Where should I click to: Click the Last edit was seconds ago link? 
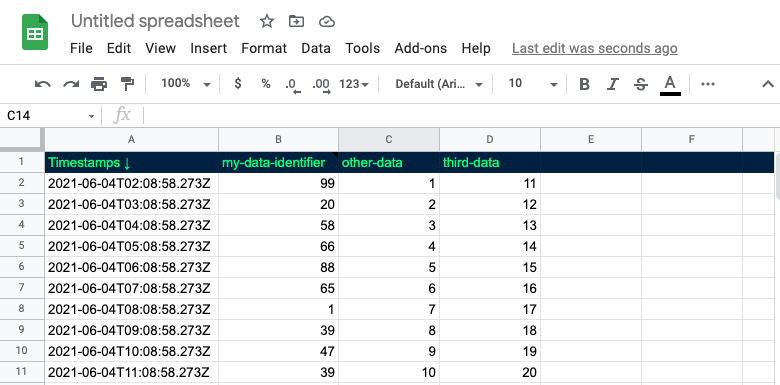click(x=594, y=48)
